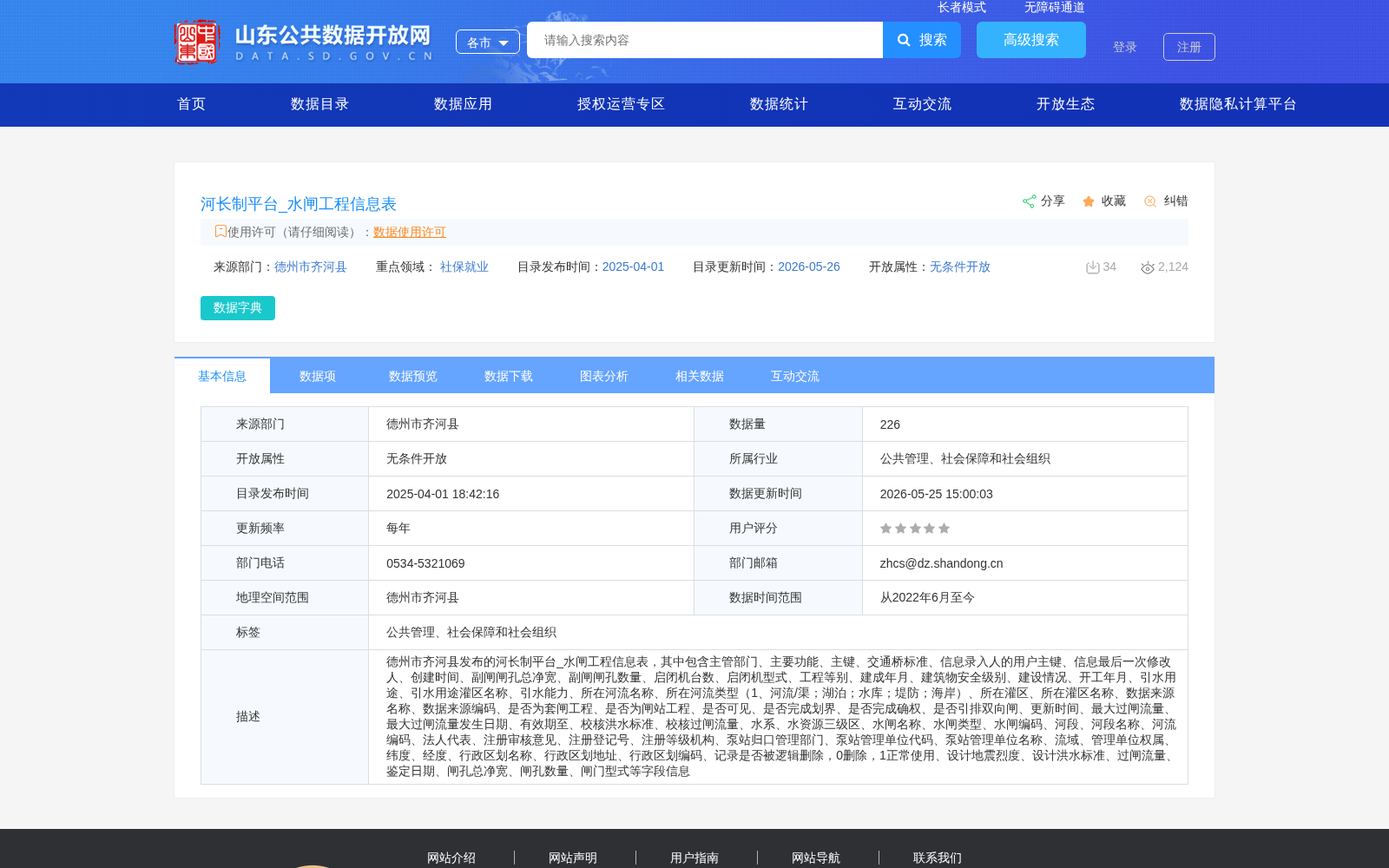Click the error report icon next to 纠错
This screenshot has height=868, width=1389.
click(x=1150, y=201)
